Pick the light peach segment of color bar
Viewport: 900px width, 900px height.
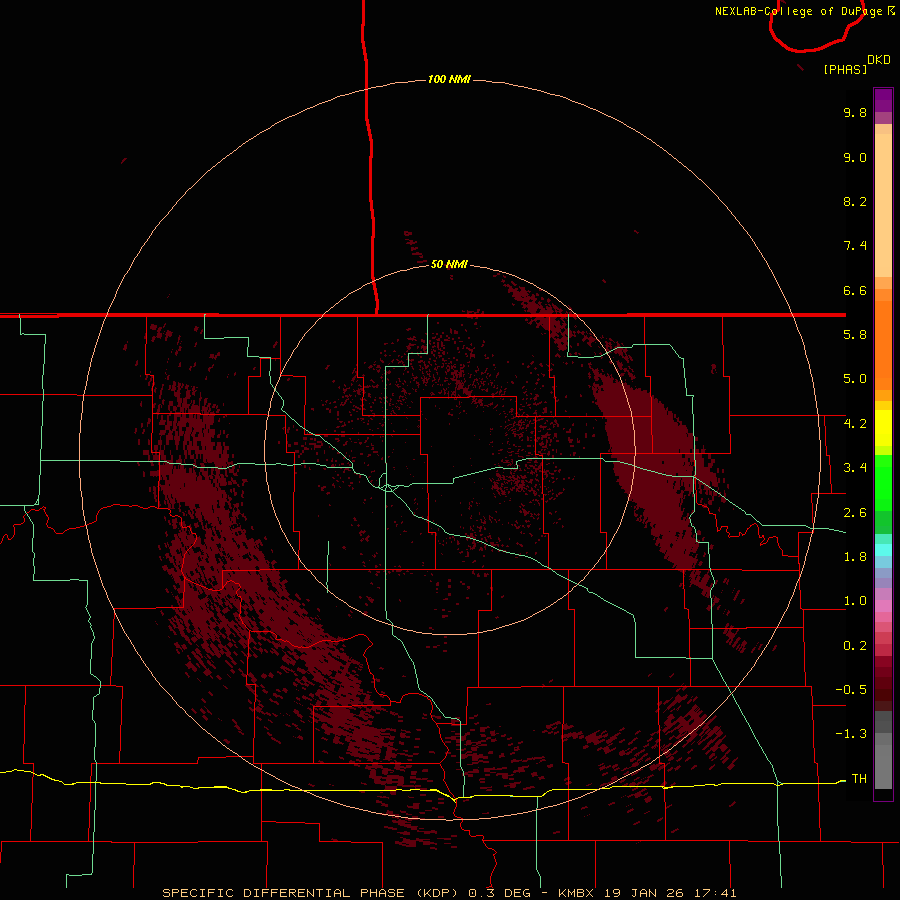pyautogui.click(x=883, y=205)
